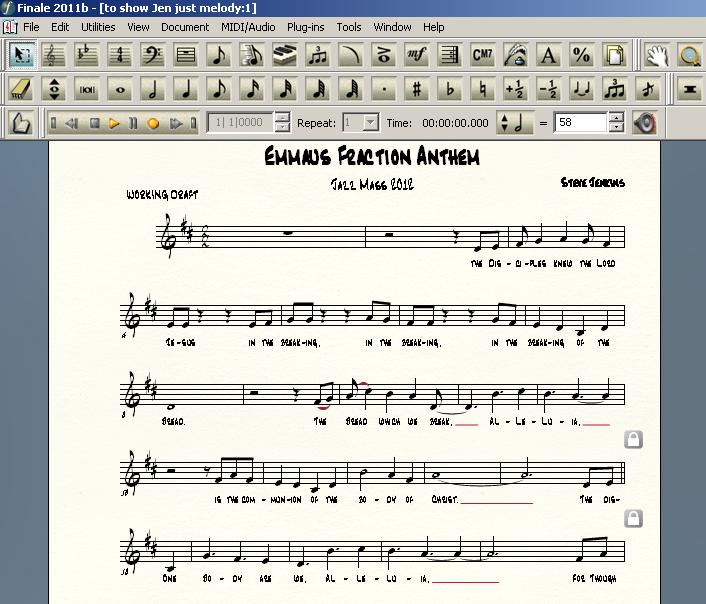Select the Repeat tool
This screenshot has height=604, width=706.
[x=449, y=55]
